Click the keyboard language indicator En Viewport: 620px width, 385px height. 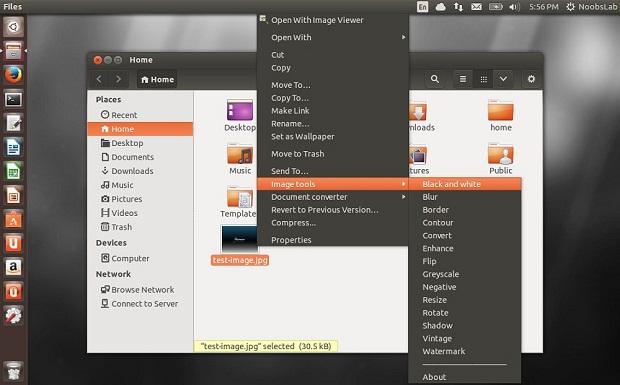click(x=422, y=7)
